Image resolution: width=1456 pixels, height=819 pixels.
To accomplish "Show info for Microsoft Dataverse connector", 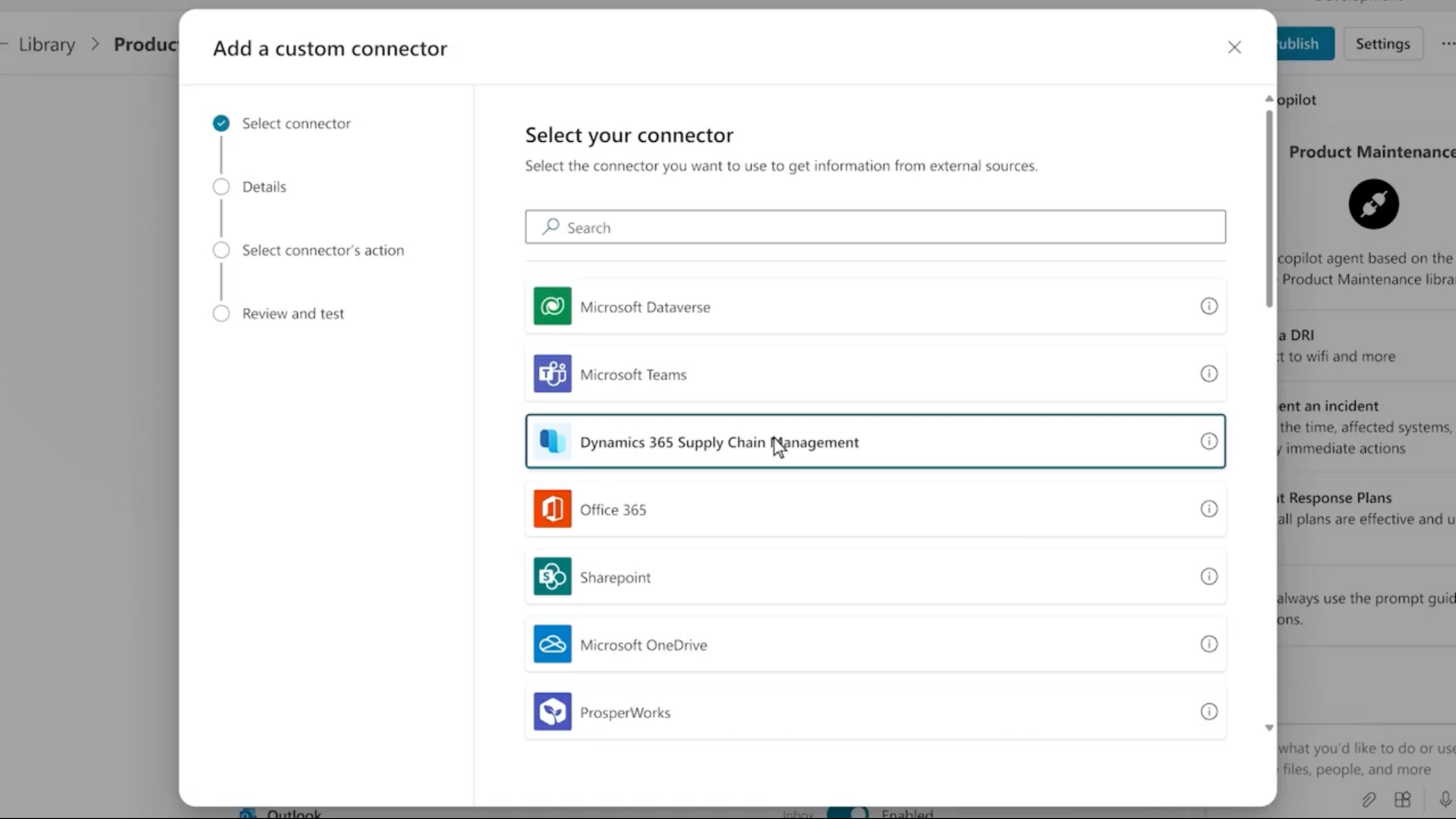I will (1209, 306).
